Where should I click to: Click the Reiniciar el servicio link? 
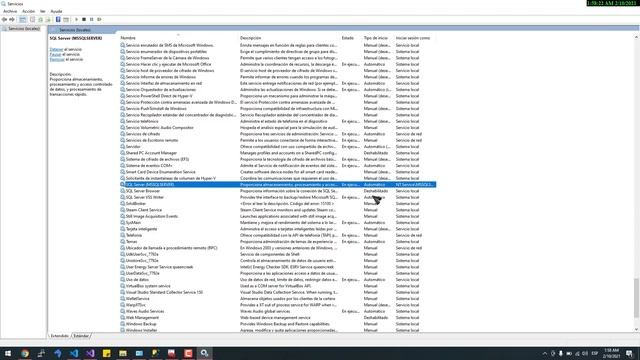click(57, 60)
